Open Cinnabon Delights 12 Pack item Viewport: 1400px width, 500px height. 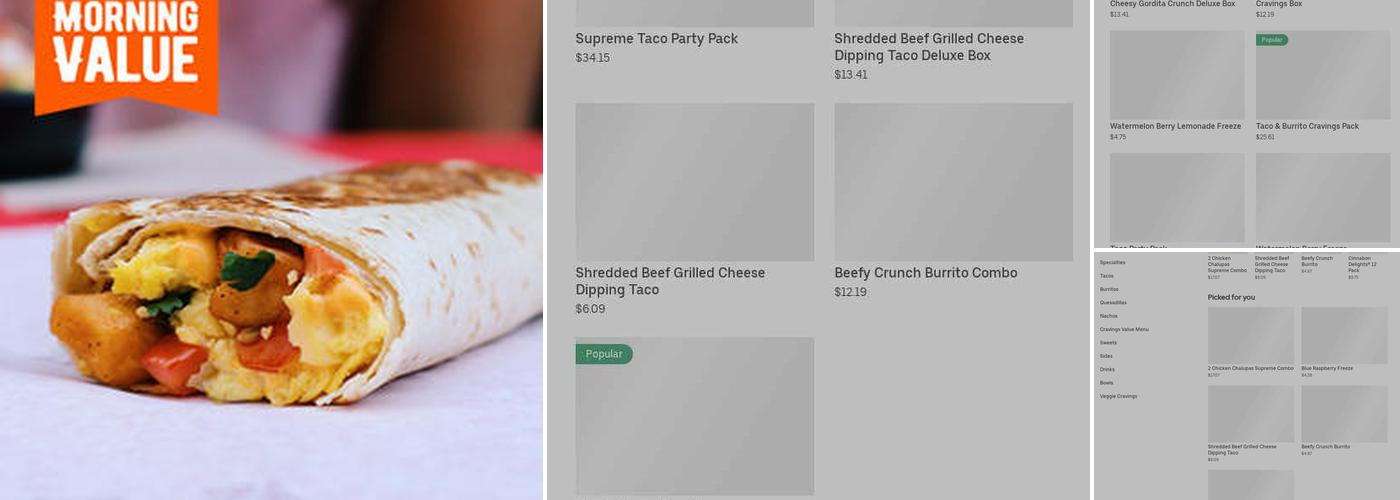1365,265
